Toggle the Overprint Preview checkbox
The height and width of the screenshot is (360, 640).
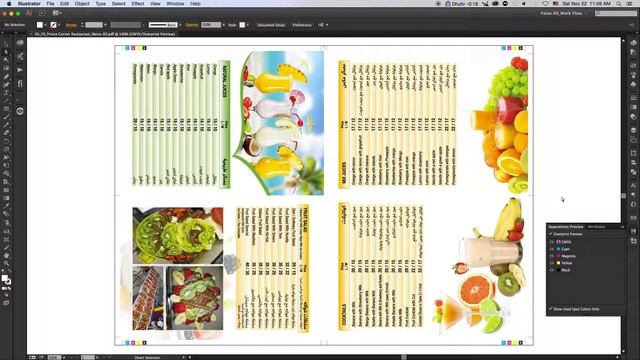tap(551, 234)
